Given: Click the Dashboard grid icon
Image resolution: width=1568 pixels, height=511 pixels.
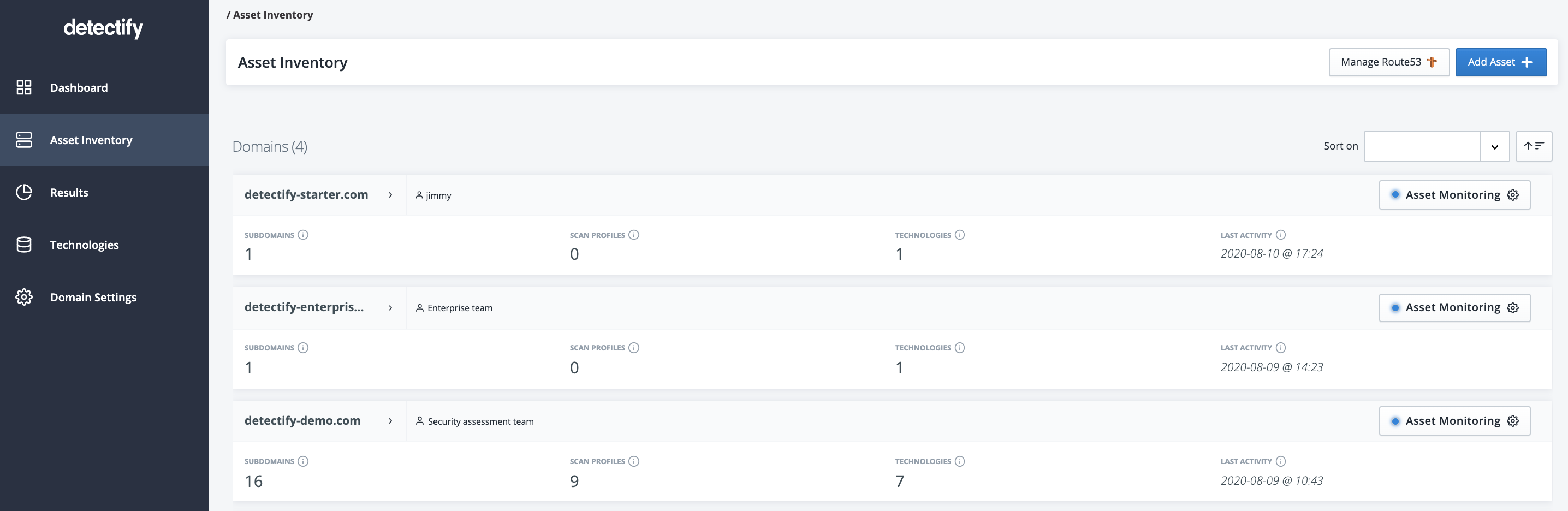Looking at the screenshot, I should (23, 87).
